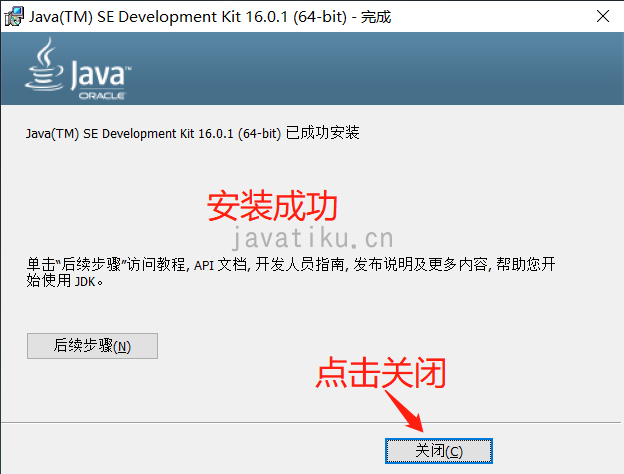Click the installer icon in title bar

click(x=14, y=17)
